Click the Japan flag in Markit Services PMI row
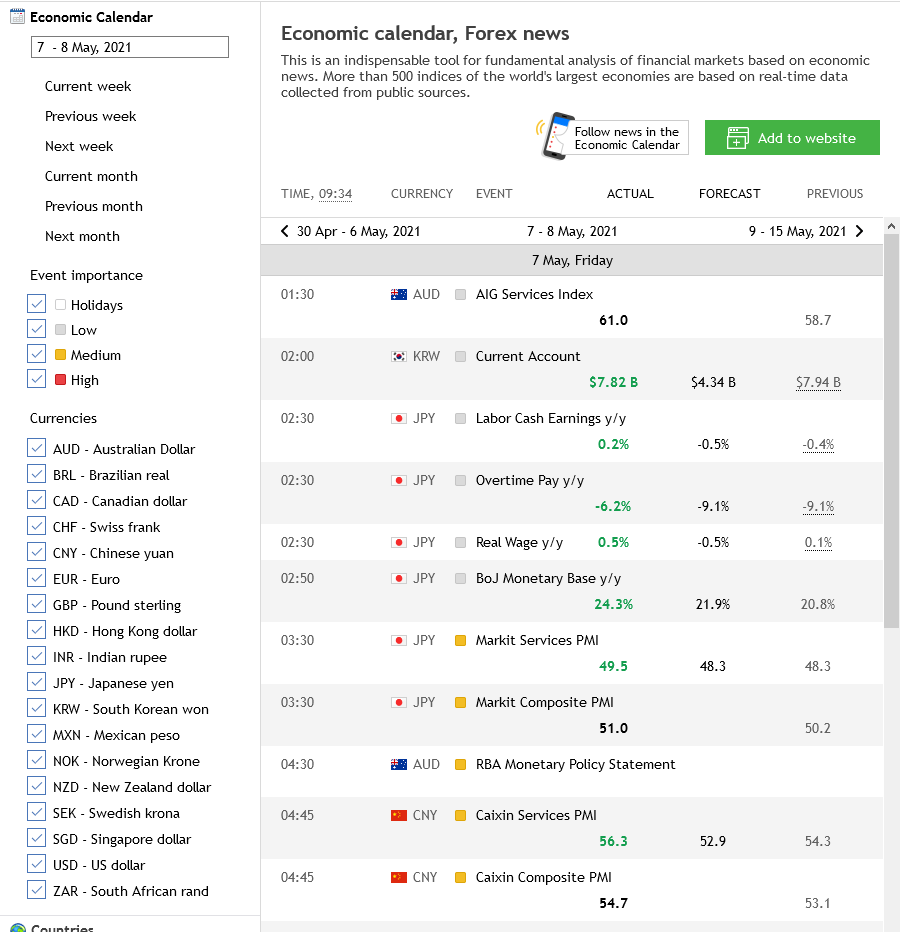This screenshot has width=900, height=932. click(399, 640)
